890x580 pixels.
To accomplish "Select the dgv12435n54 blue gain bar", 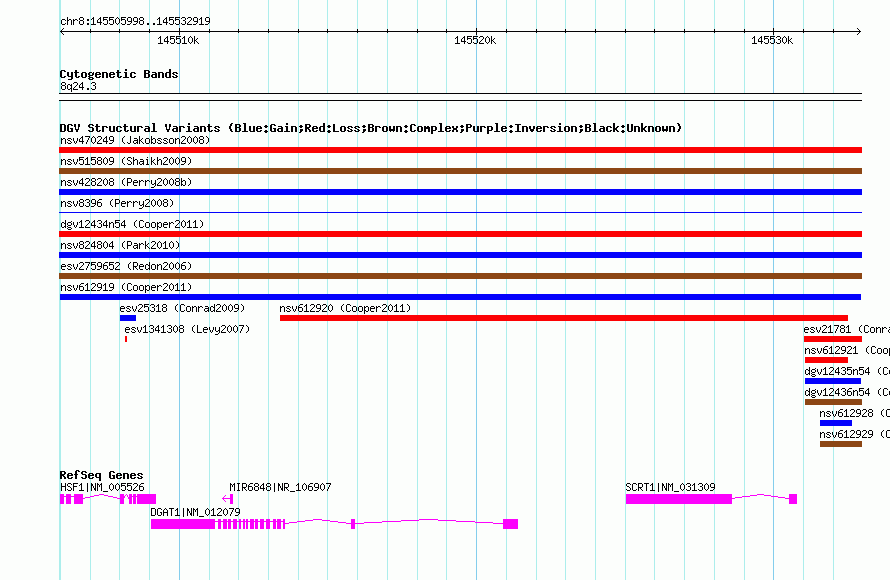I will 833,381.
